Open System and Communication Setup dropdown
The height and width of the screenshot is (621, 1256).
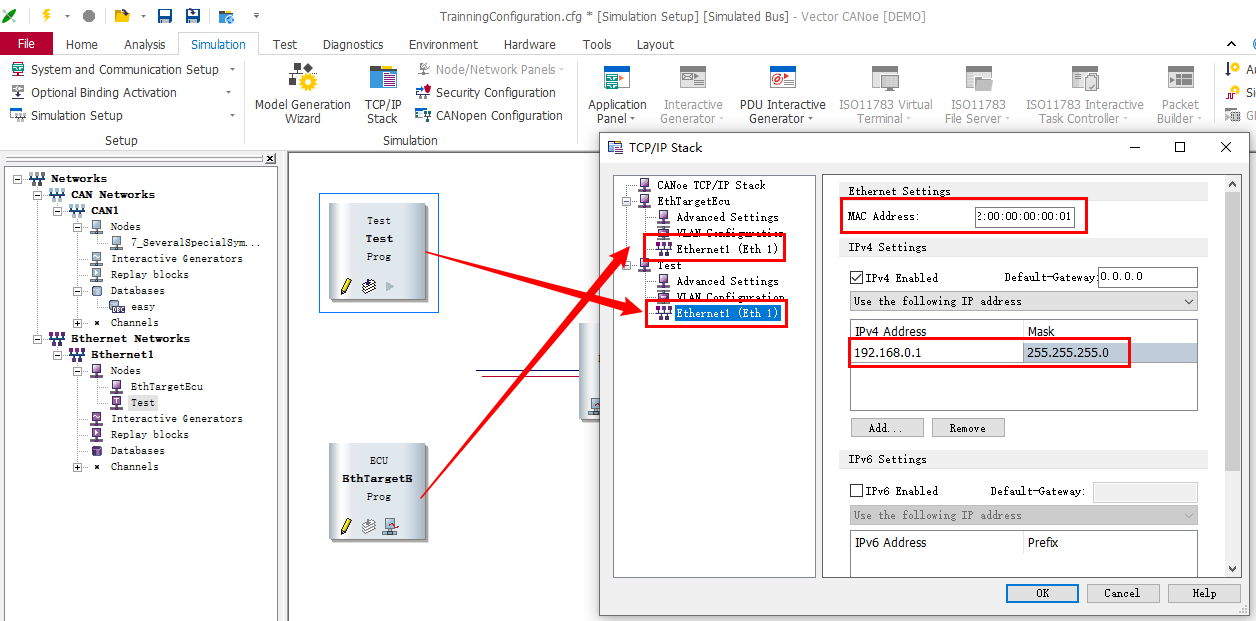[x=232, y=69]
